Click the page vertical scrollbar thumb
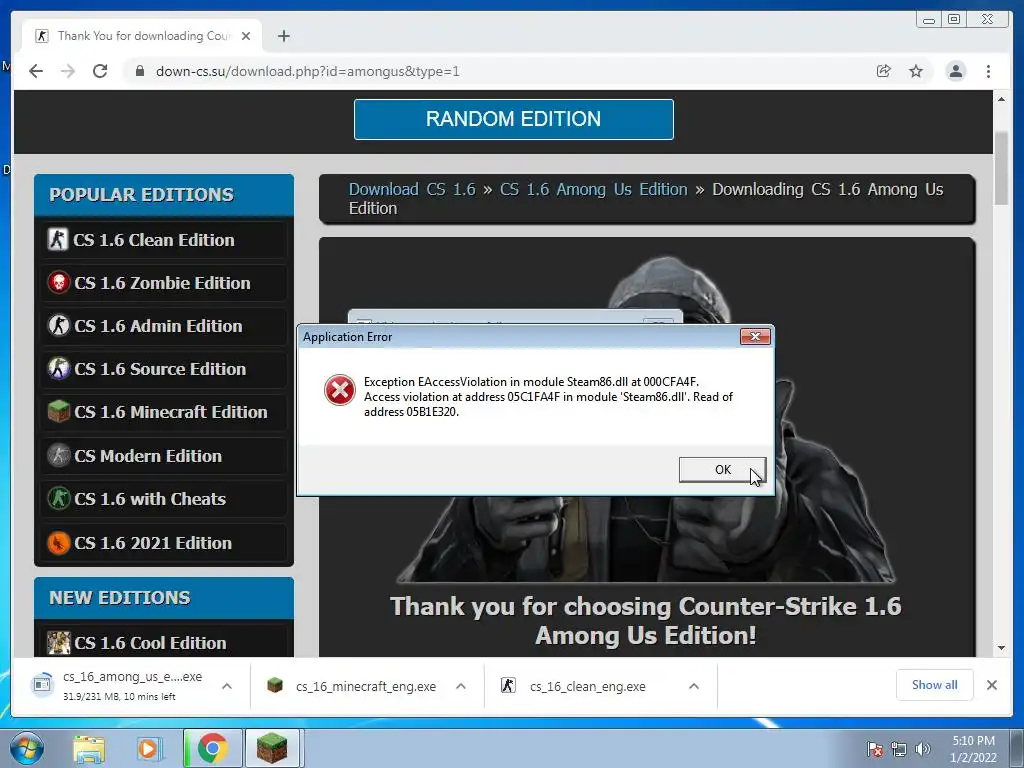1024x768 pixels. click(1001, 168)
